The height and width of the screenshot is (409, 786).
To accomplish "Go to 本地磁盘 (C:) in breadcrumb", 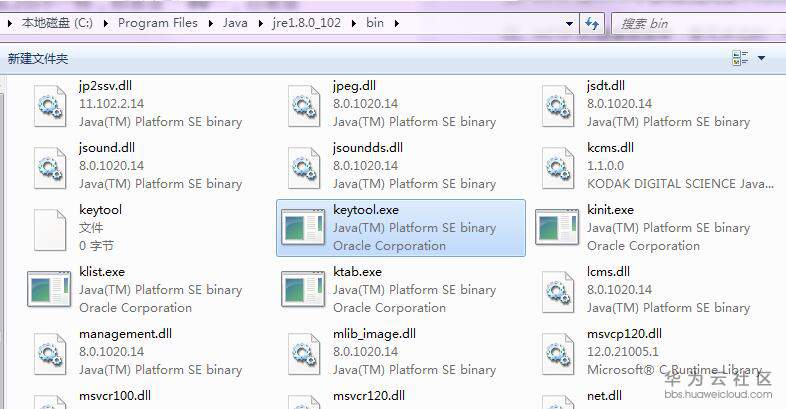I will click(x=57, y=23).
